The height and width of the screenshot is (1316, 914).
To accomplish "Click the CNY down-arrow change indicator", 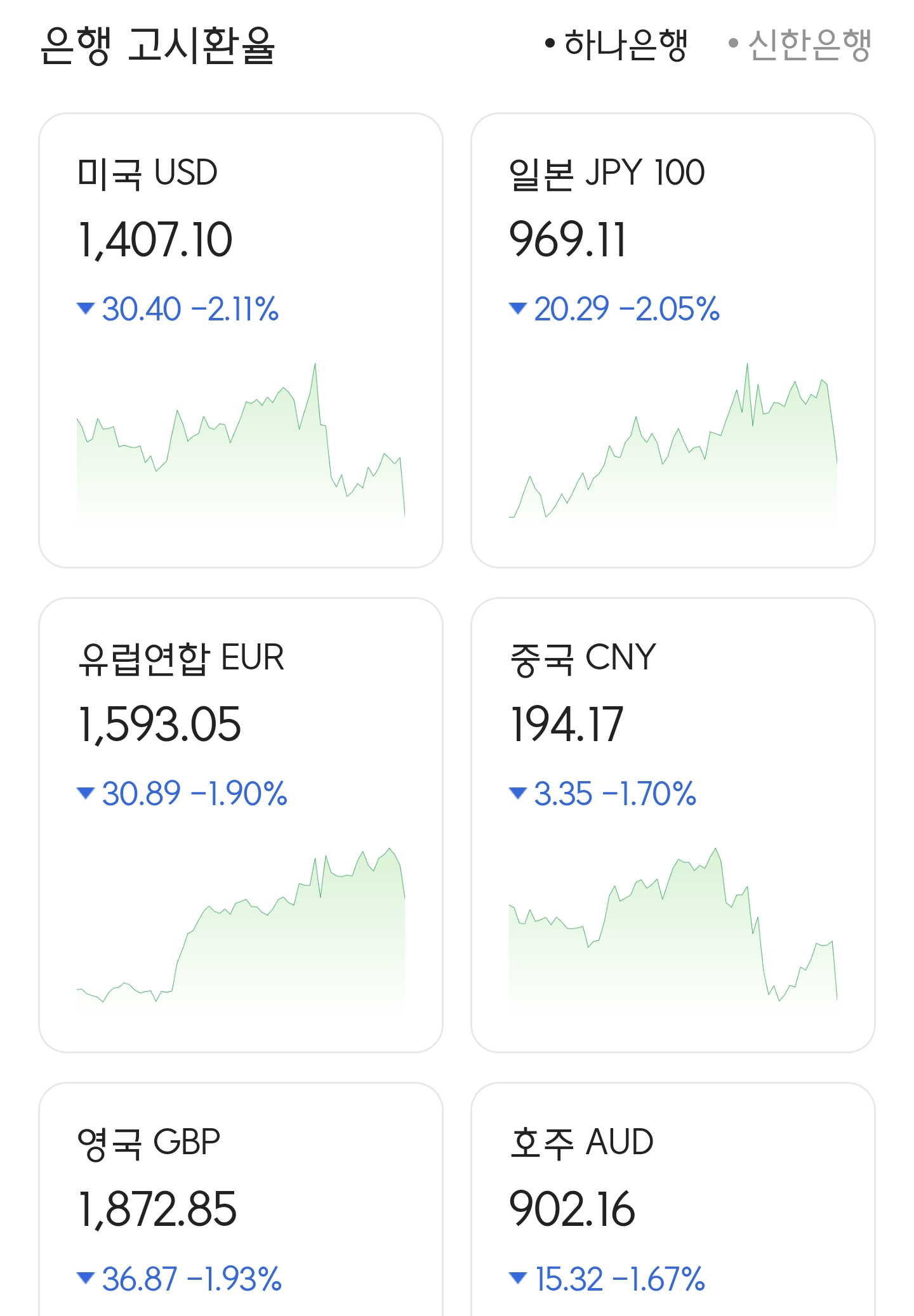I will click(518, 793).
